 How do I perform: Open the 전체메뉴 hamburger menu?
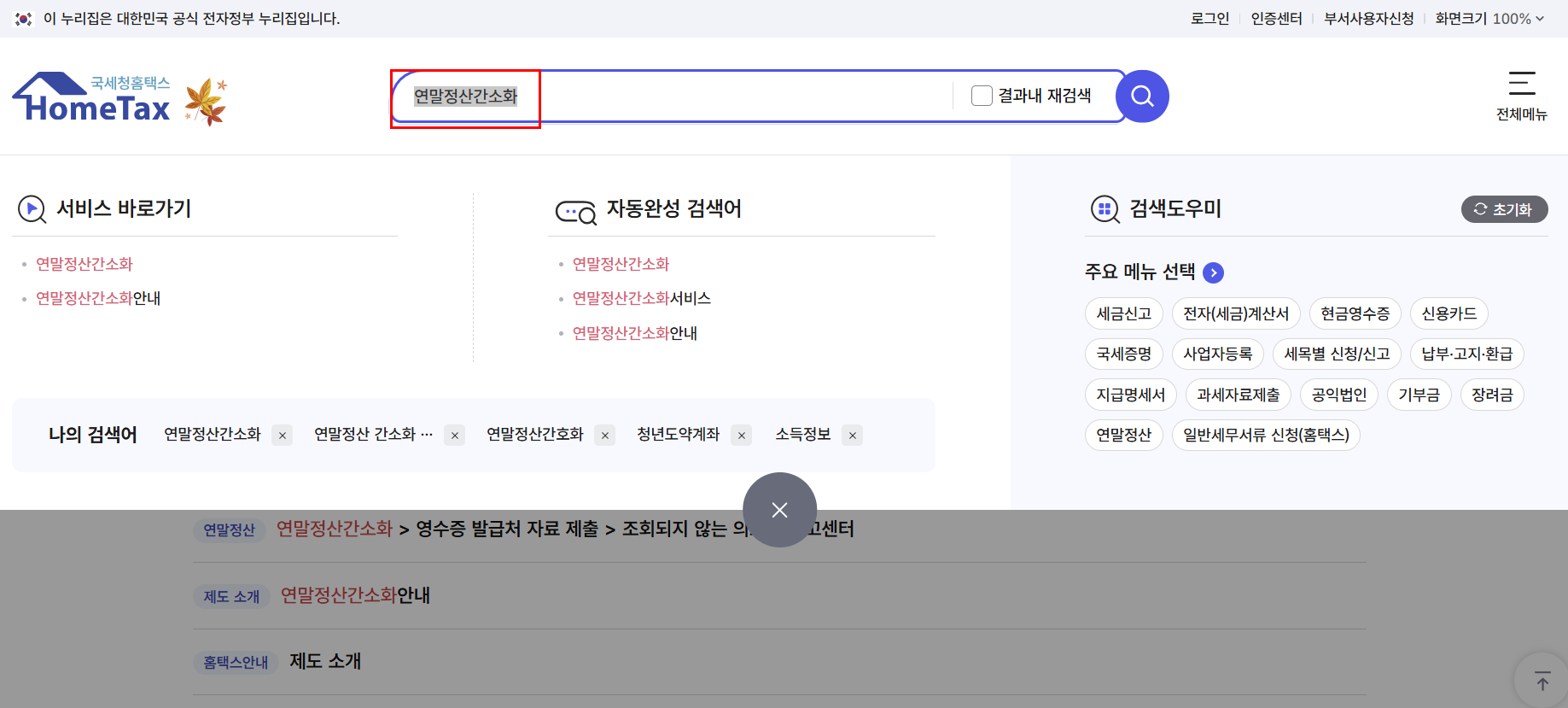(x=1521, y=96)
